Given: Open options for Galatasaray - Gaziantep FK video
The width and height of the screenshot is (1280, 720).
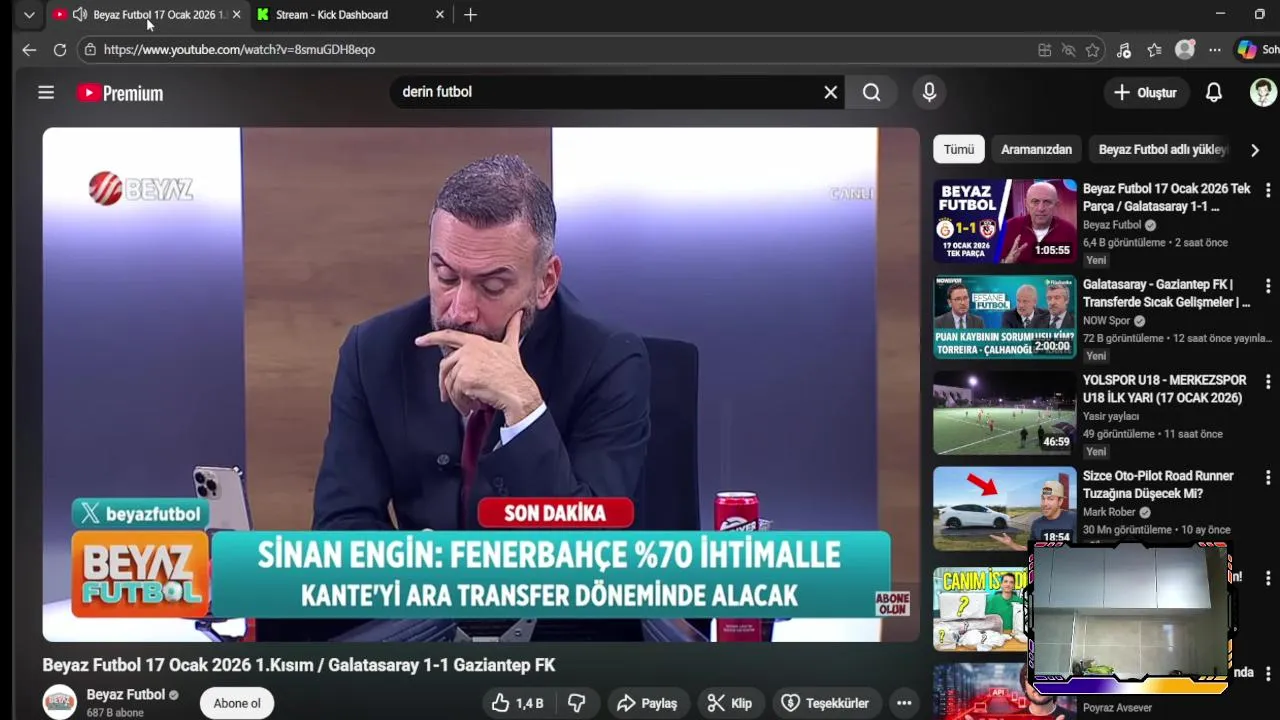Looking at the screenshot, I should tap(1268, 286).
